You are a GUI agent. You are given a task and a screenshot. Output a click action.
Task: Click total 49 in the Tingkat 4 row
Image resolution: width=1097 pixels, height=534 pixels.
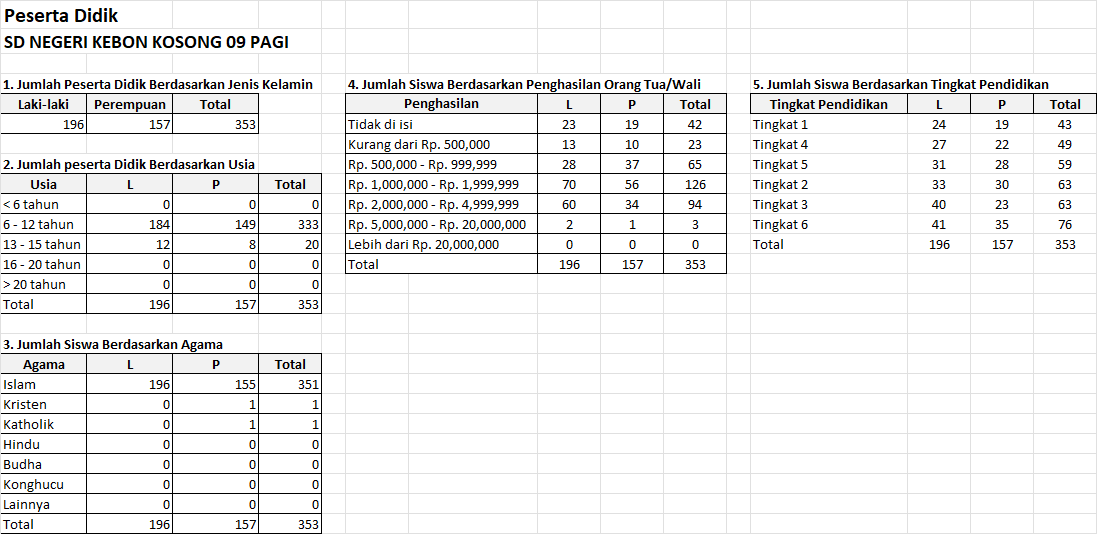(x=1066, y=145)
